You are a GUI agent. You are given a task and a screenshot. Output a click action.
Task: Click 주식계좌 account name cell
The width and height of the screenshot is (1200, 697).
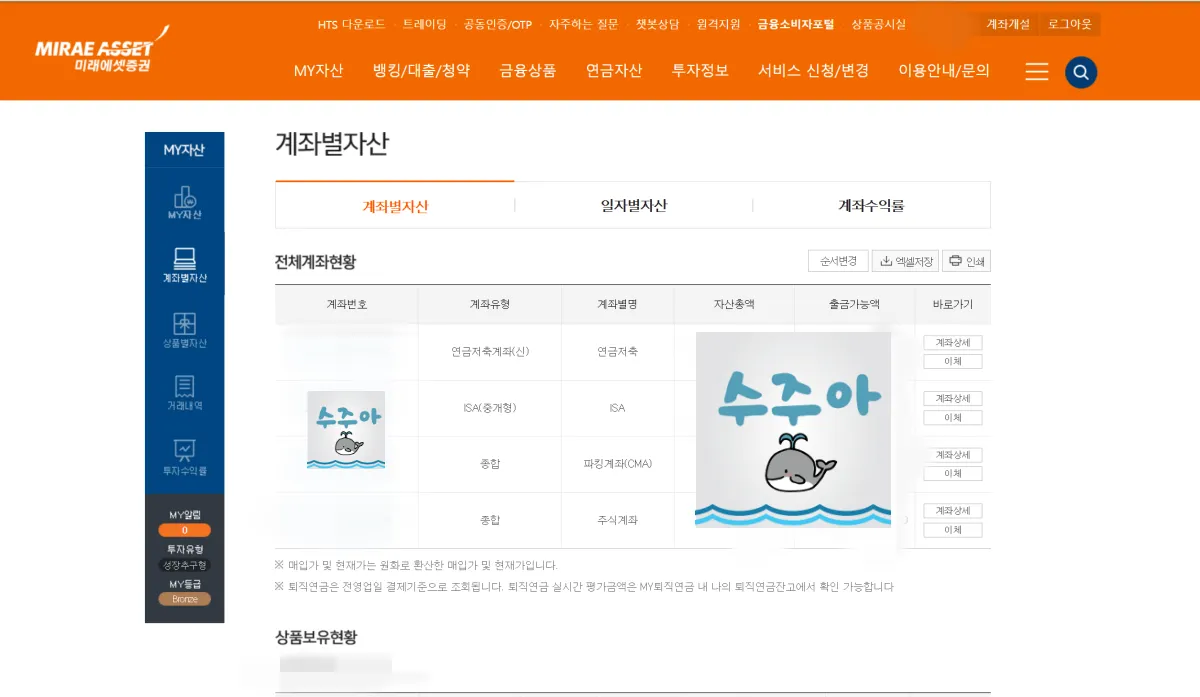click(x=618, y=520)
